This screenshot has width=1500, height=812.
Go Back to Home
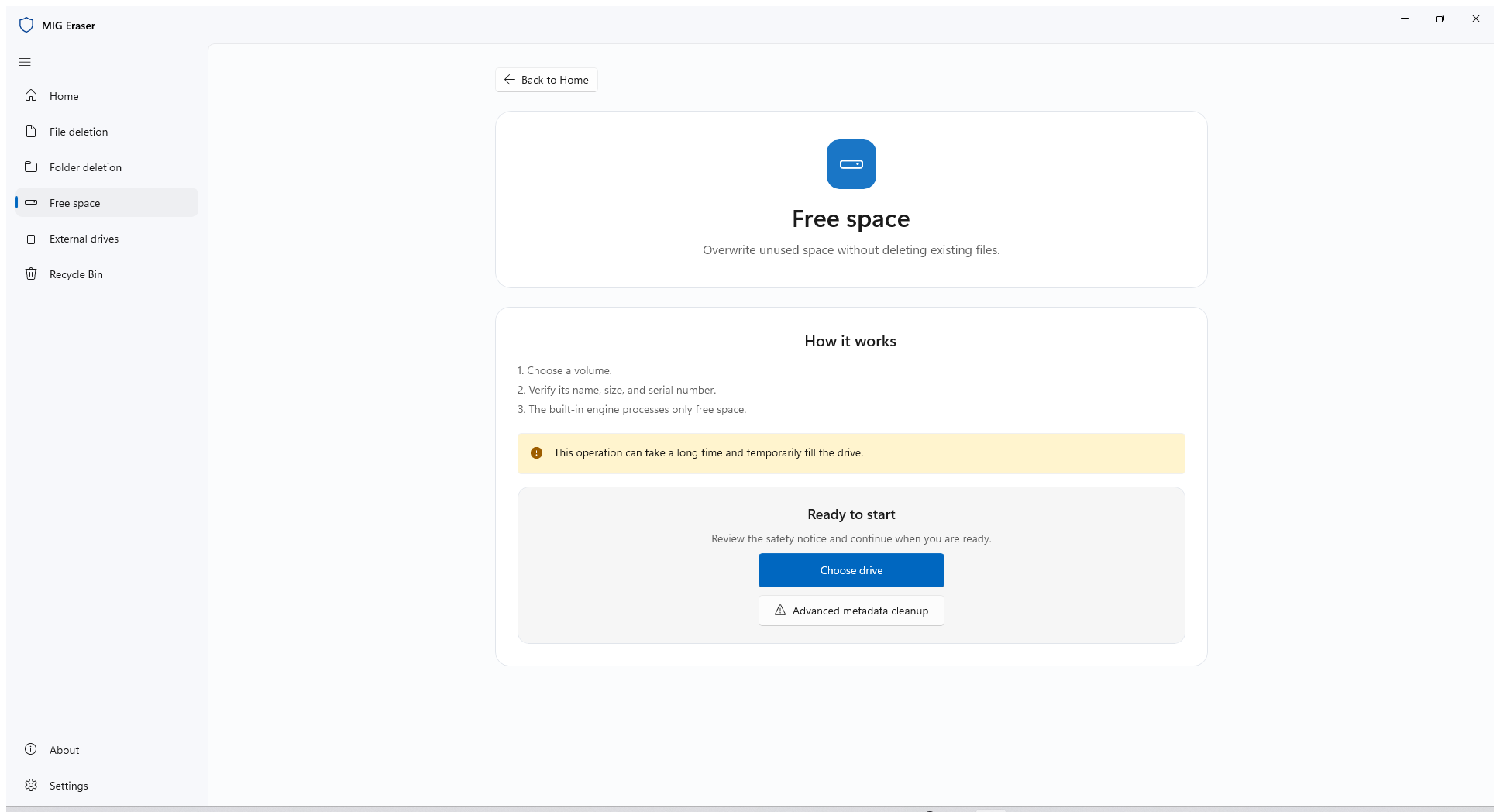tap(546, 80)
